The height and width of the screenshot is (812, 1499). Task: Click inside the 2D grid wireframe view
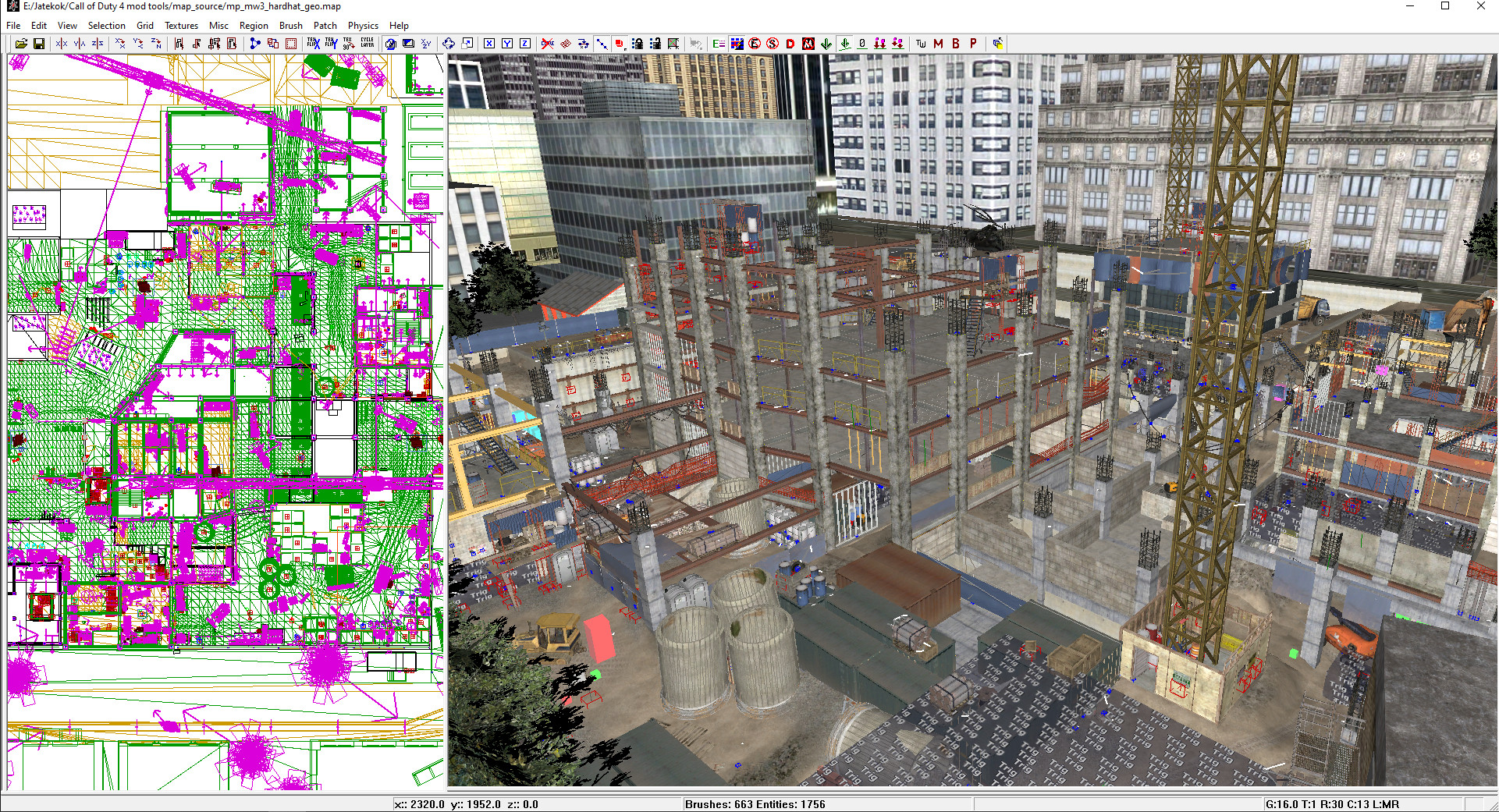pos(226,421)
